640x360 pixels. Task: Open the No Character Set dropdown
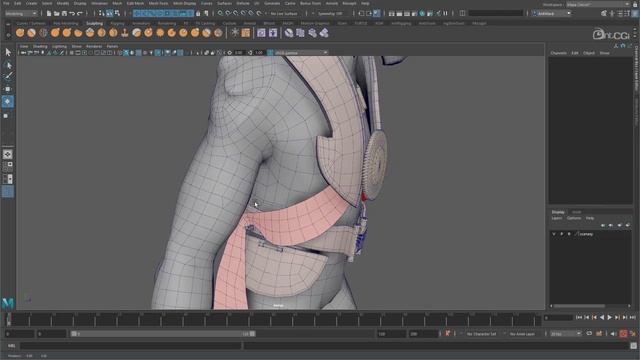click(482, 334)
